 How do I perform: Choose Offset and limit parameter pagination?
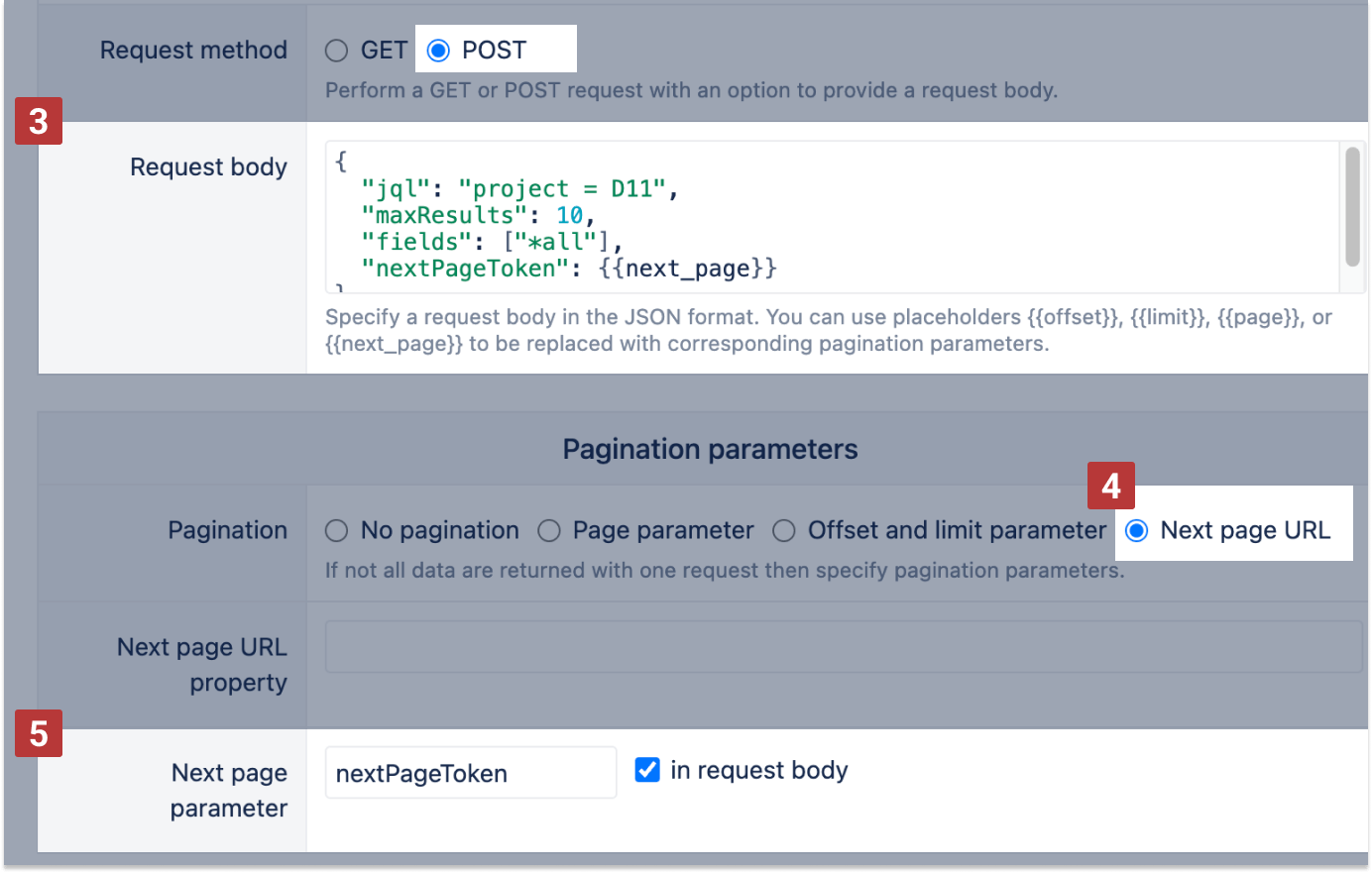click(x=784, y=531)
